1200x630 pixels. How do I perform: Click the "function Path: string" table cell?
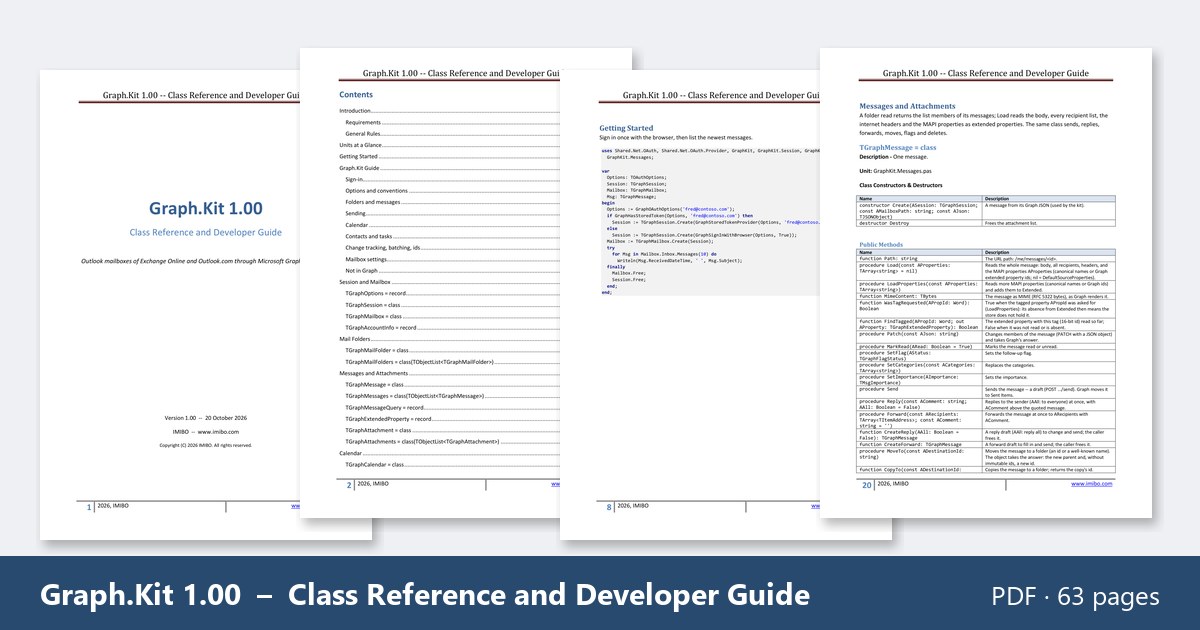coord(920,259)
